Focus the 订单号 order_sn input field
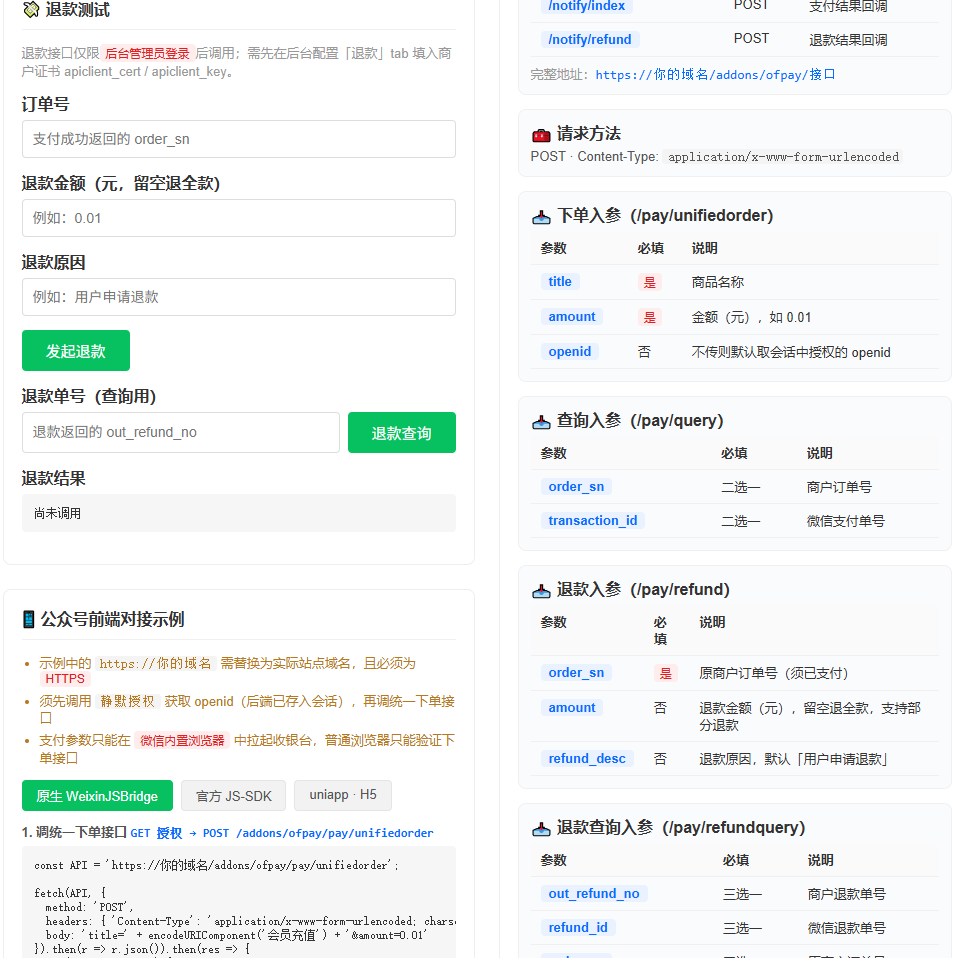Image resolution: width=956 pixels, height=958 pixels. (x=239, y=139)
